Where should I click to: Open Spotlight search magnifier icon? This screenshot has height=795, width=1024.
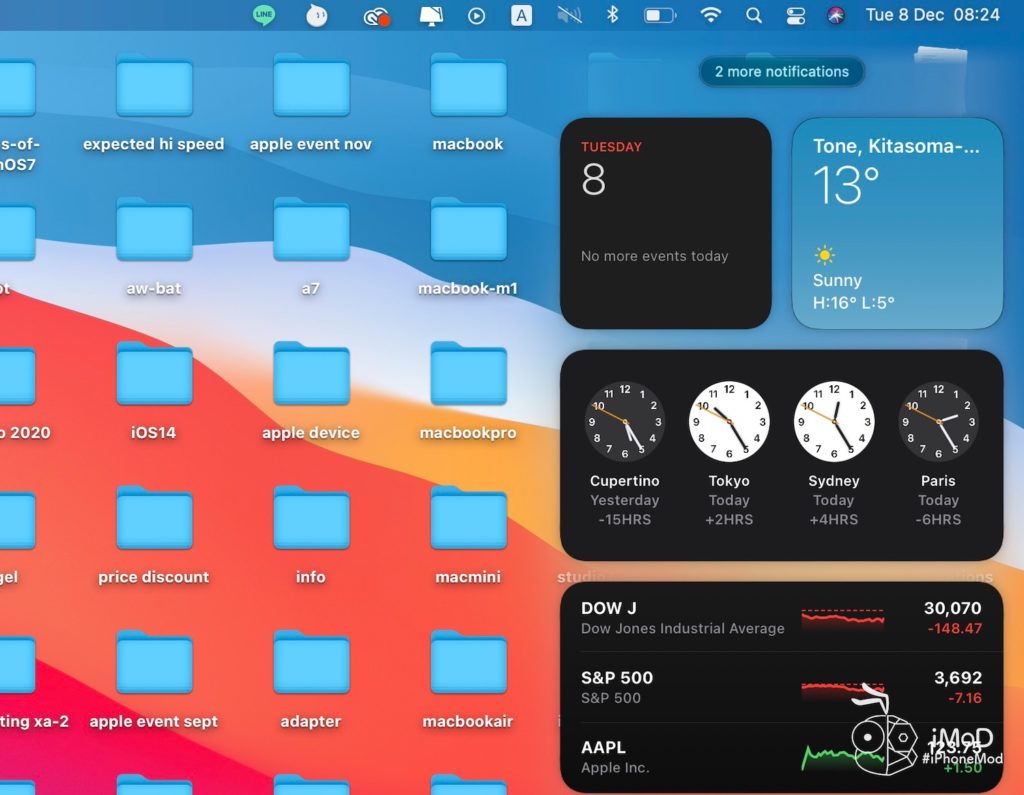click(x=754, y=15)
